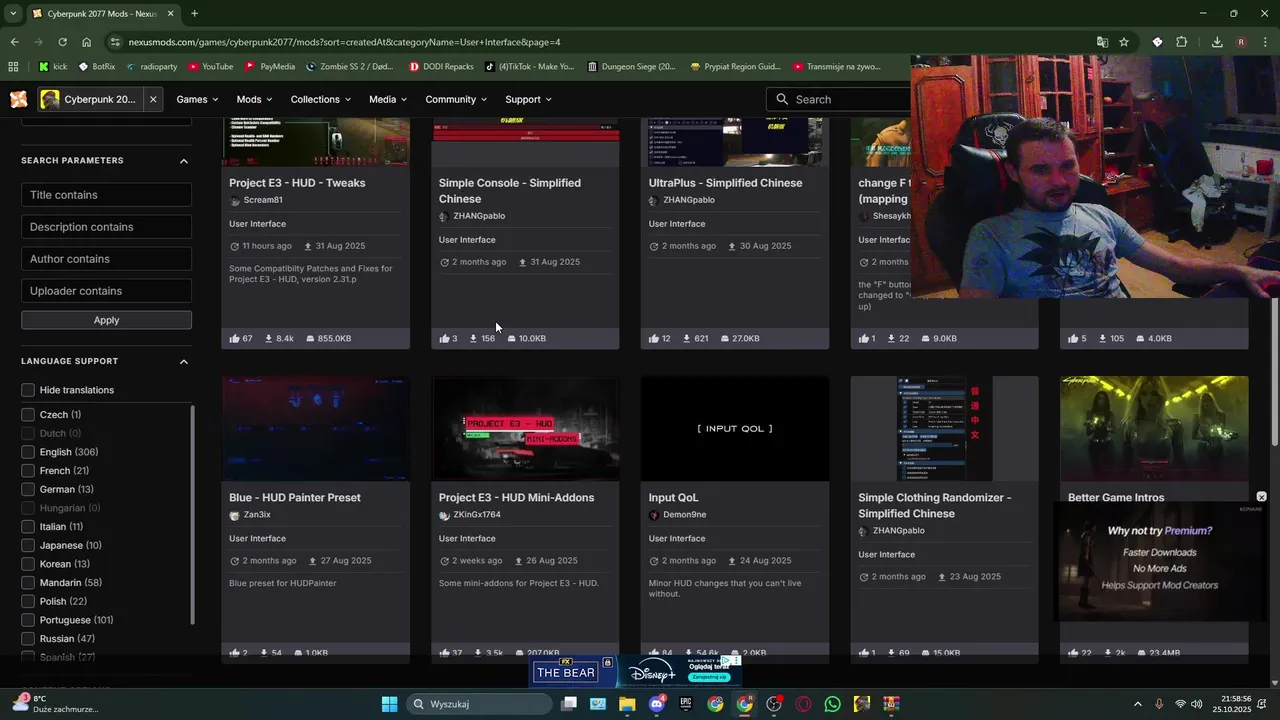Click the Uploader contains field
1280x720 pixels.
[106, 291]
